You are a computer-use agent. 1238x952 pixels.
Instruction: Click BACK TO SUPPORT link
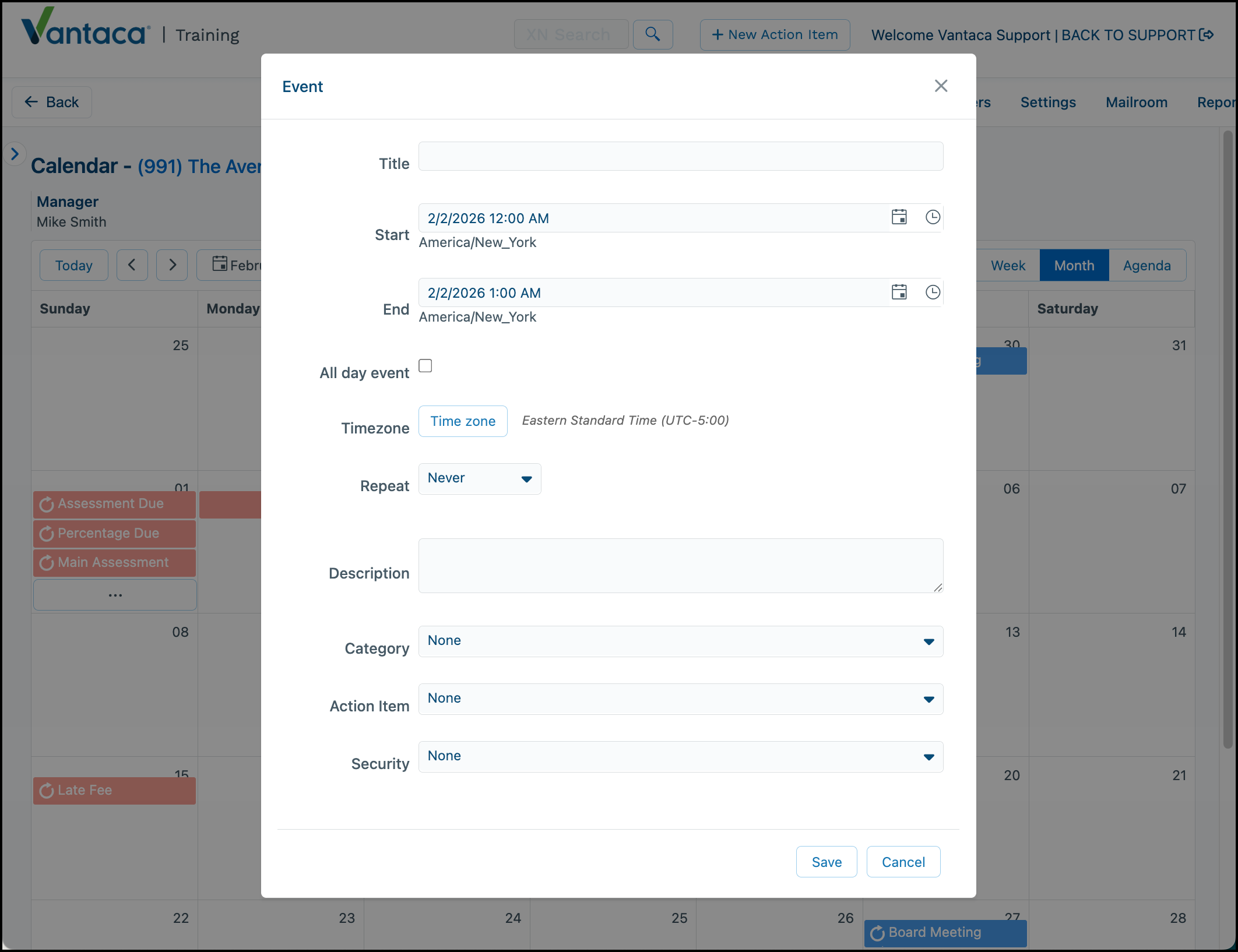(1138, 35)
